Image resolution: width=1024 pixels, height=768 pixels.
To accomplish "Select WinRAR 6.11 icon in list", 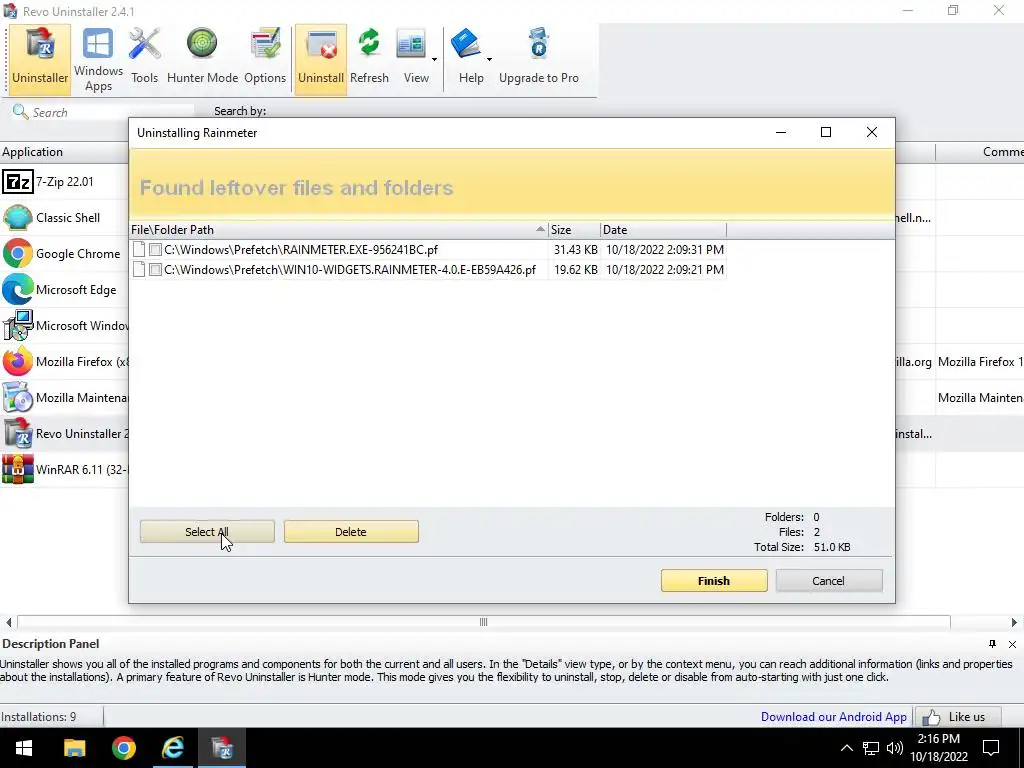I will point(18,469).
